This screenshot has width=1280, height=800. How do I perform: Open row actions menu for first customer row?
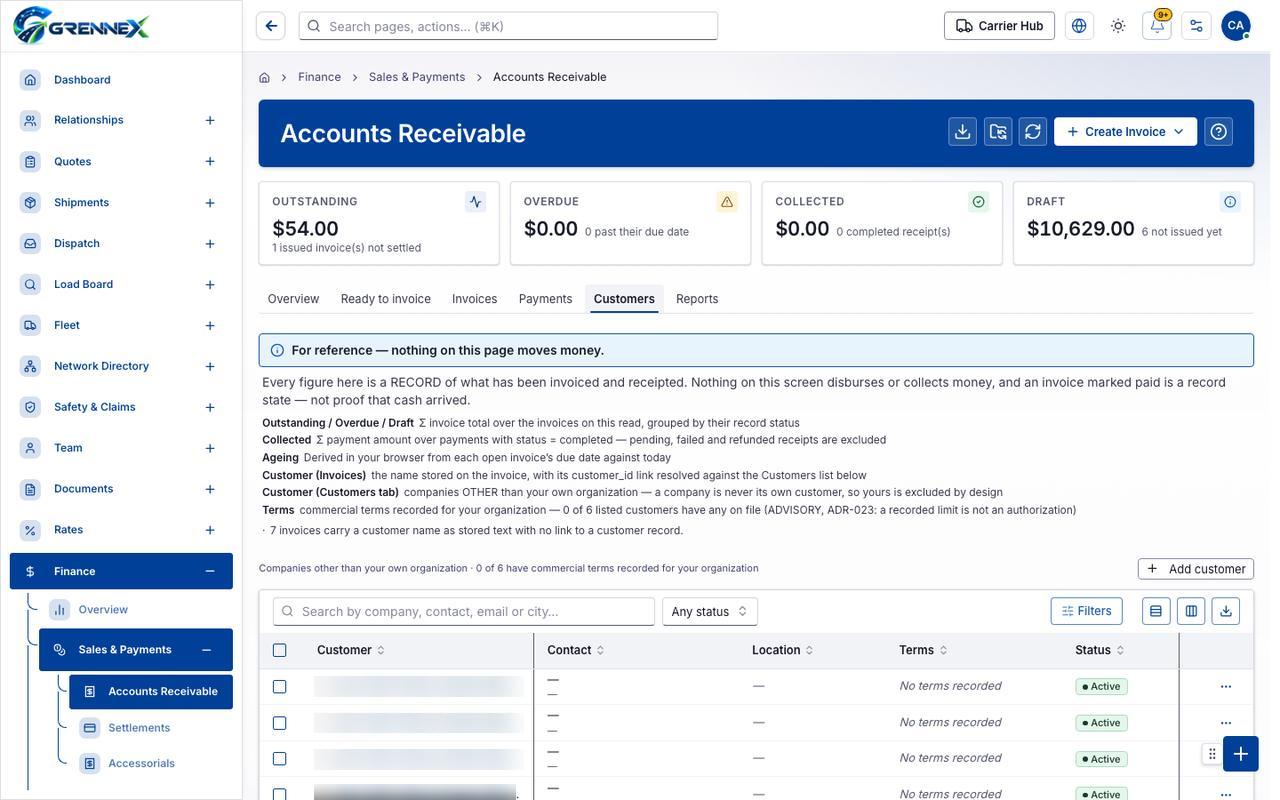tap(1226, 687)
